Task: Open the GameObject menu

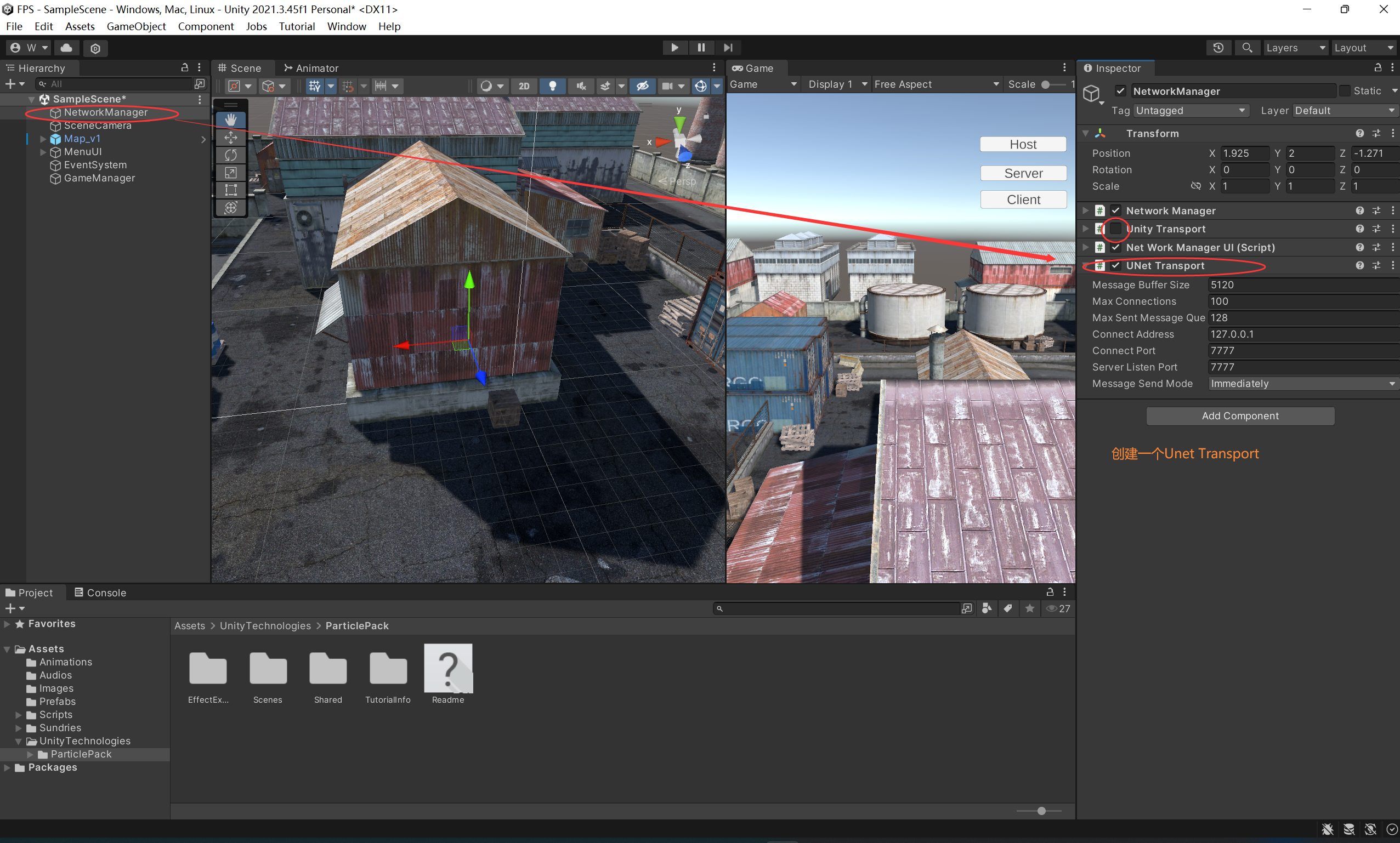Action: pos(137,27)
